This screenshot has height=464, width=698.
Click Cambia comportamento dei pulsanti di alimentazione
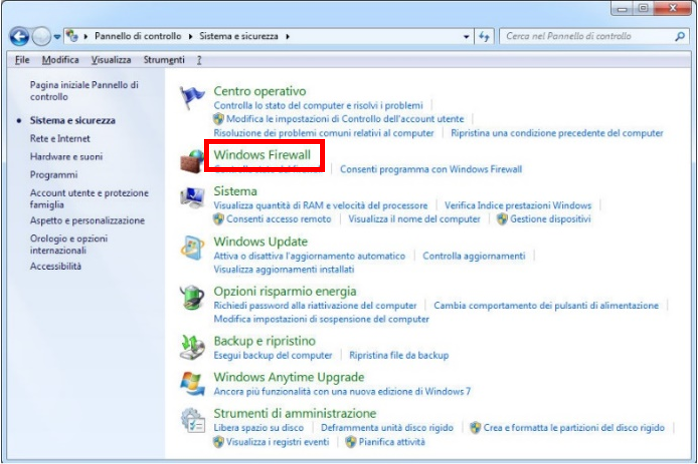click(546, 305)
